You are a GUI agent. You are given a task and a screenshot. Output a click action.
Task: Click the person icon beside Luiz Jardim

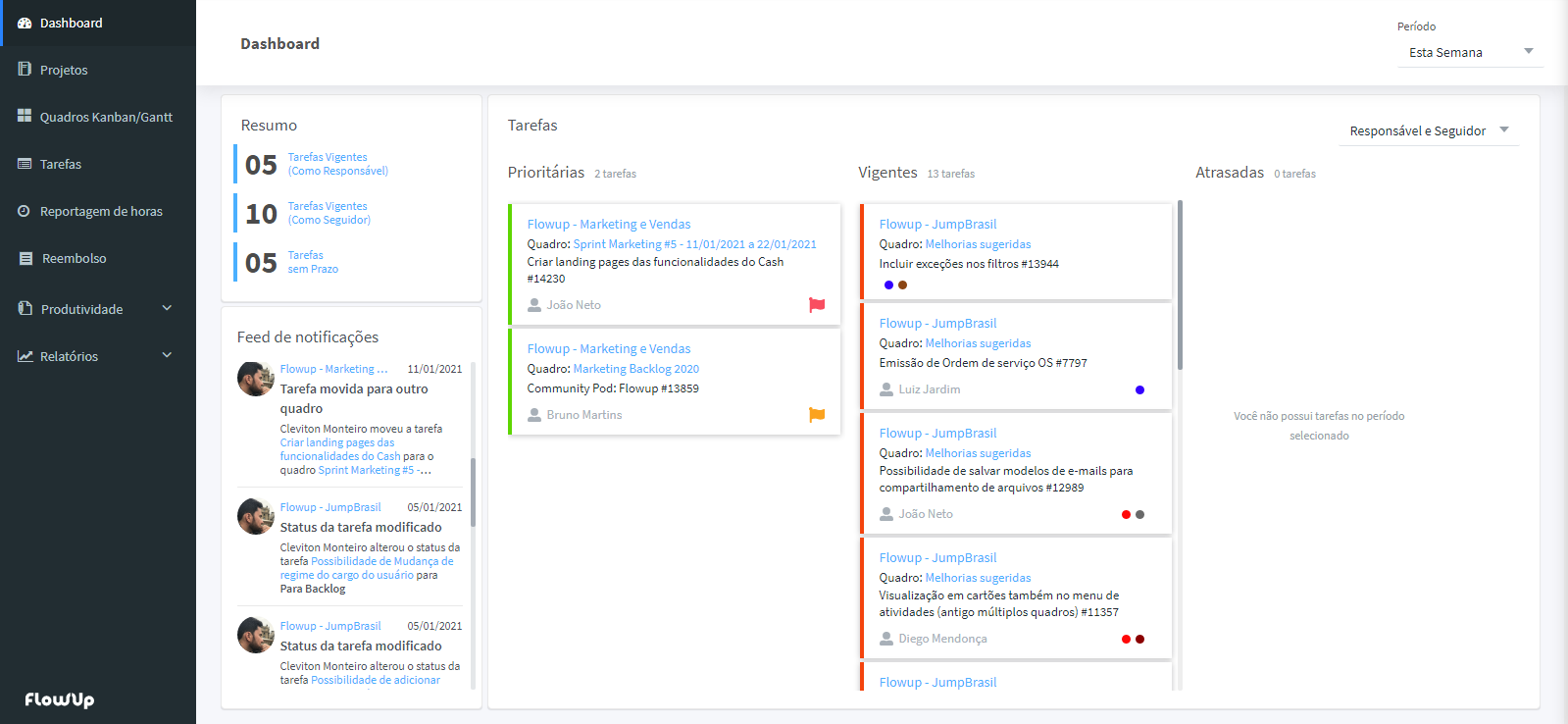[886, 389]
